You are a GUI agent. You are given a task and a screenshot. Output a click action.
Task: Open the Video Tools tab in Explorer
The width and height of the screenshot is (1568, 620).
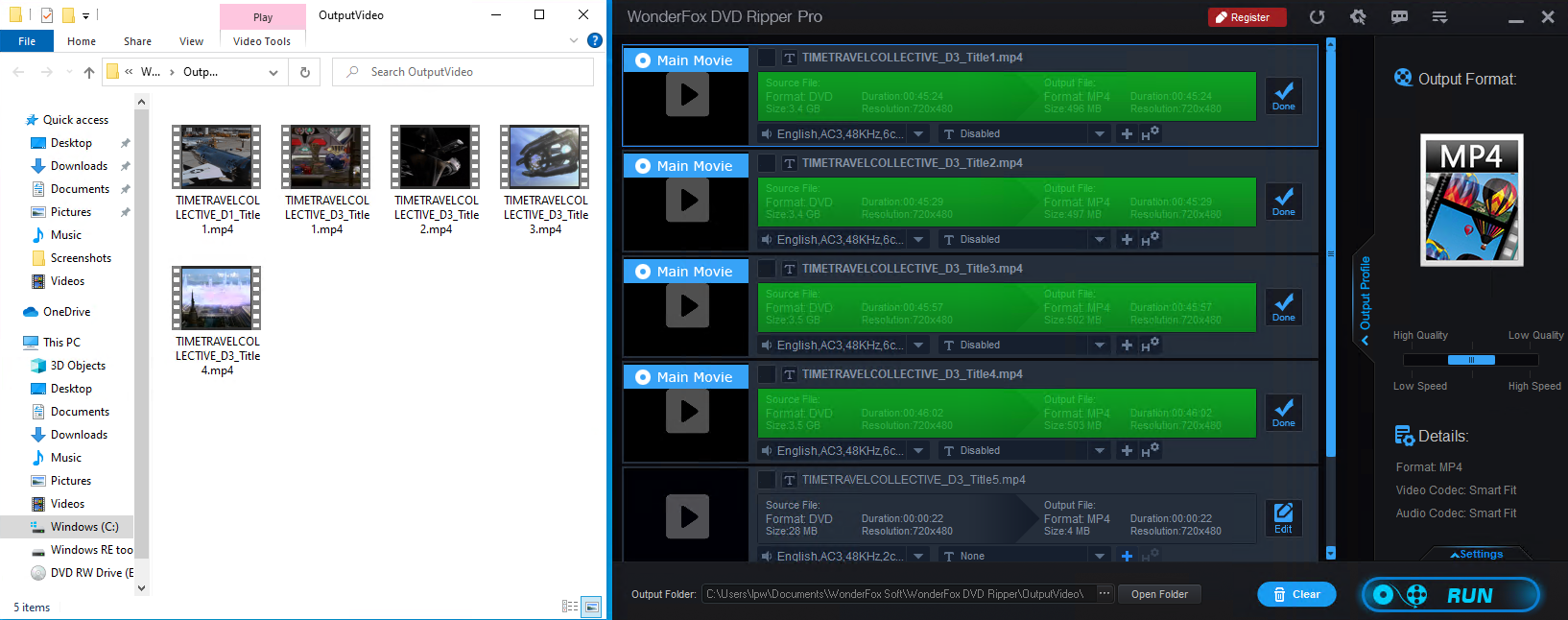click(x=262, y=41)
